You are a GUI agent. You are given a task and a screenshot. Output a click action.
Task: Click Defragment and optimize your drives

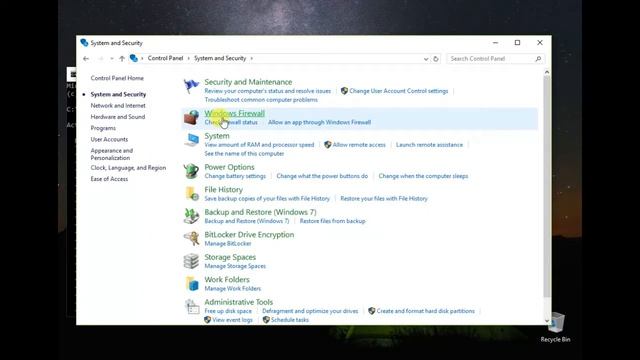[310, 311]
